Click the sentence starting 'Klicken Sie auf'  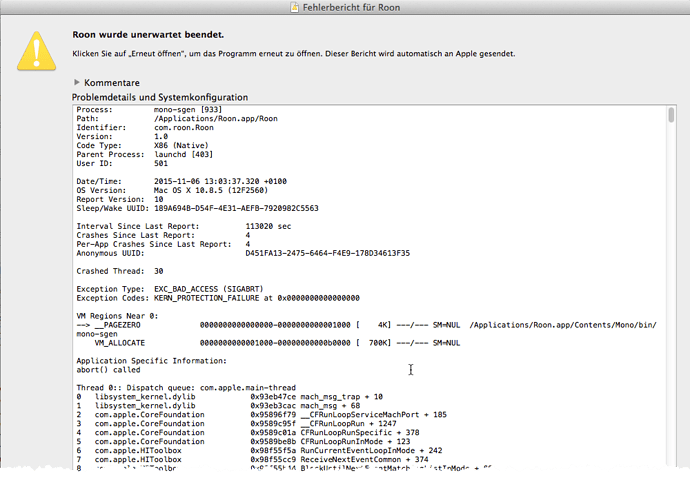[294, 54]
